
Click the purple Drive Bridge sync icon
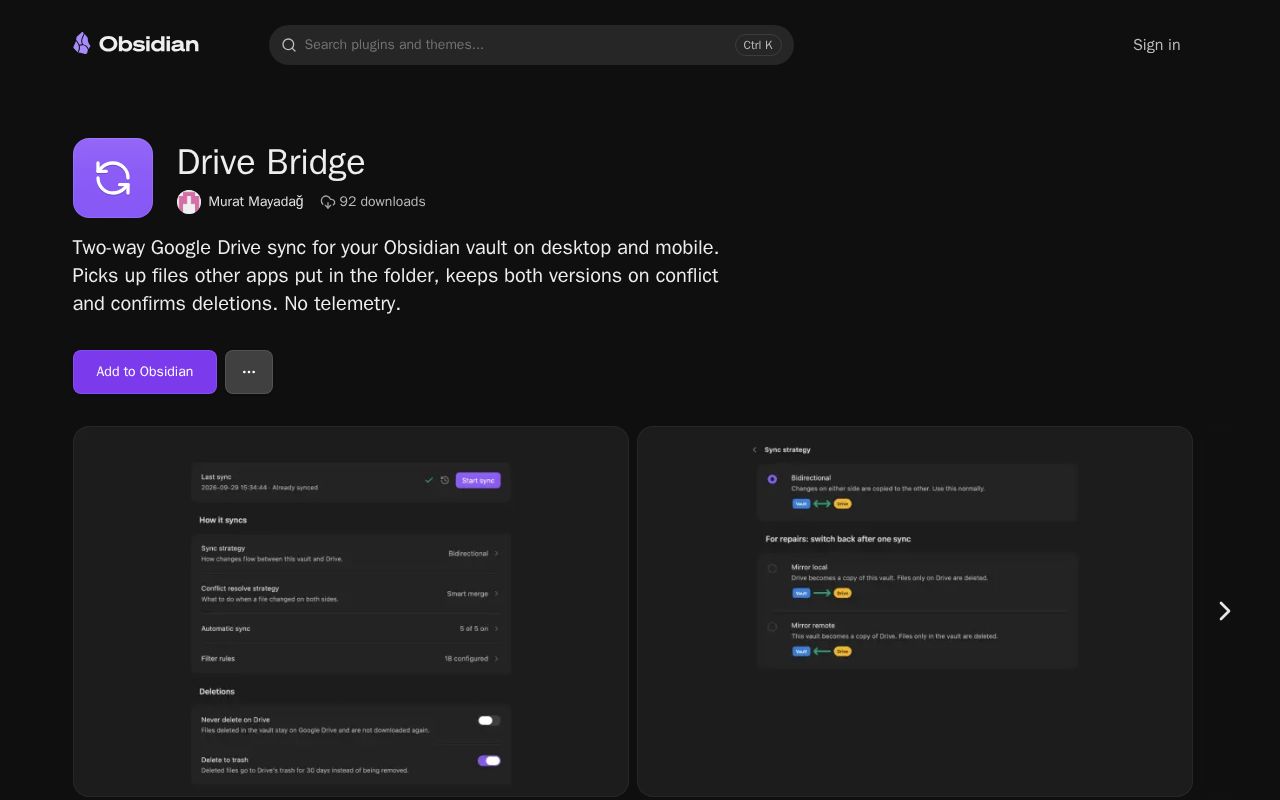pos(113,178)
